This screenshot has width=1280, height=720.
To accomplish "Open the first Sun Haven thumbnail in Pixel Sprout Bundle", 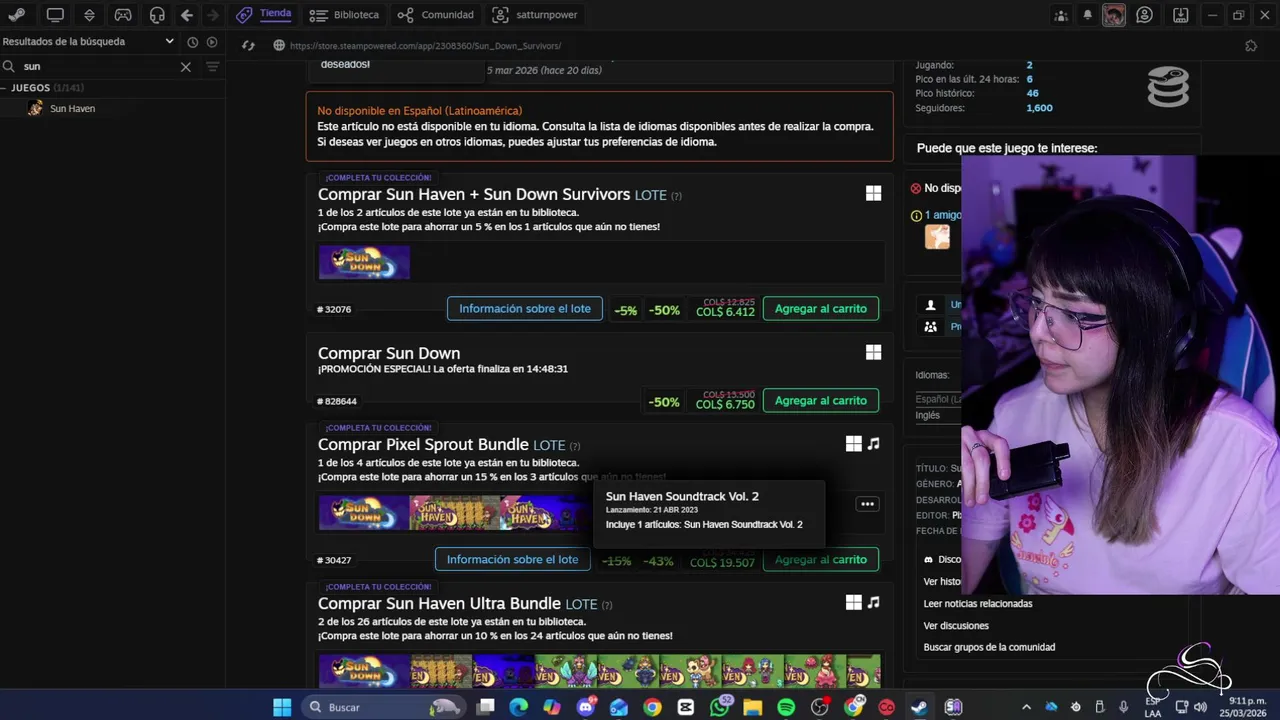I will pyautogui.click(x=454, y=513).
